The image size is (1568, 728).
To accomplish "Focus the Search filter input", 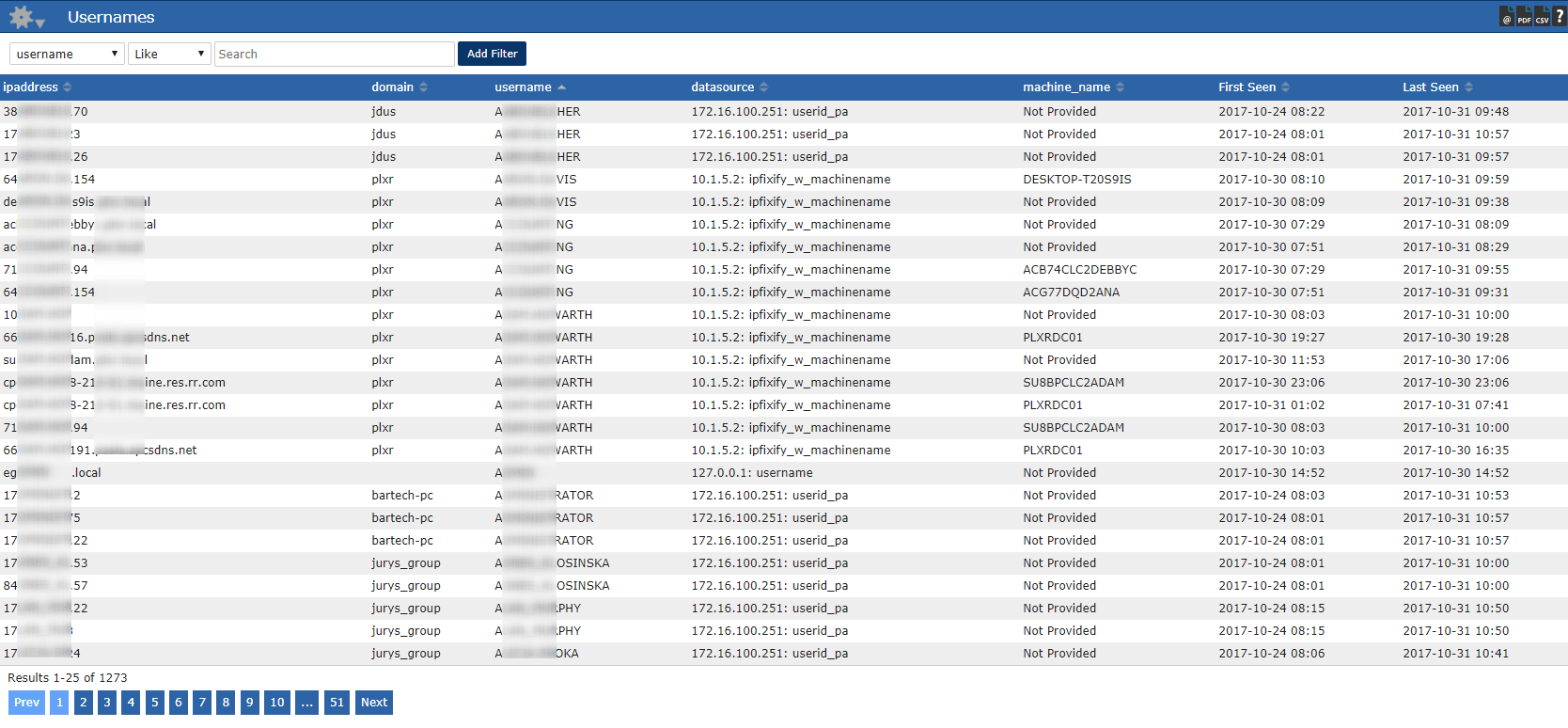I will 335,54.
